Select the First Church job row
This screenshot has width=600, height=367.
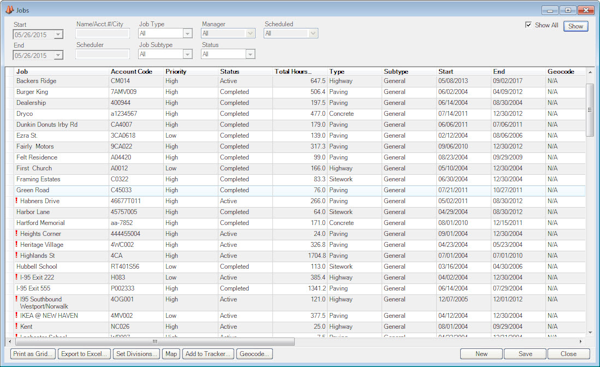(300, 168)
